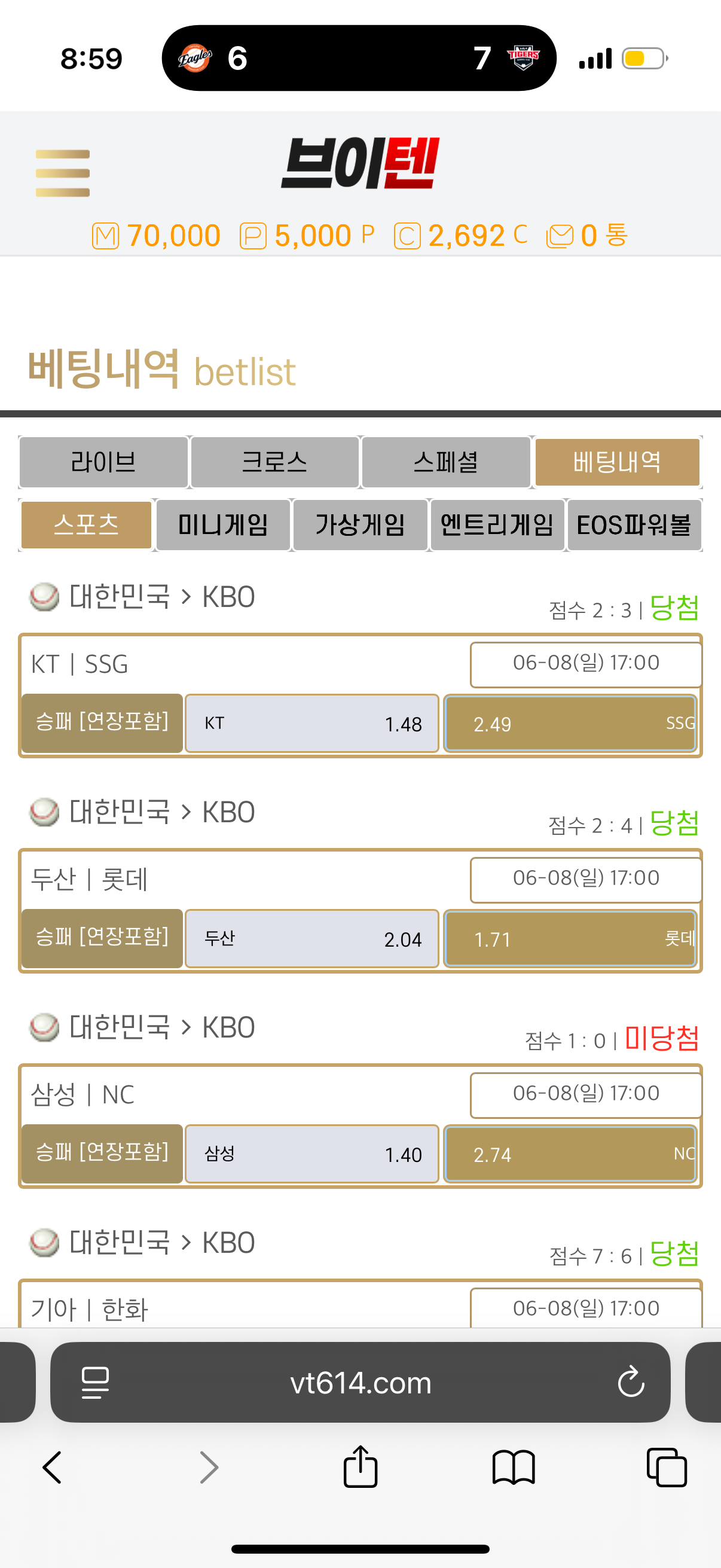Open the gold hamburger menu
This screenshot has height=1568, width=721.
coord(63,173)
